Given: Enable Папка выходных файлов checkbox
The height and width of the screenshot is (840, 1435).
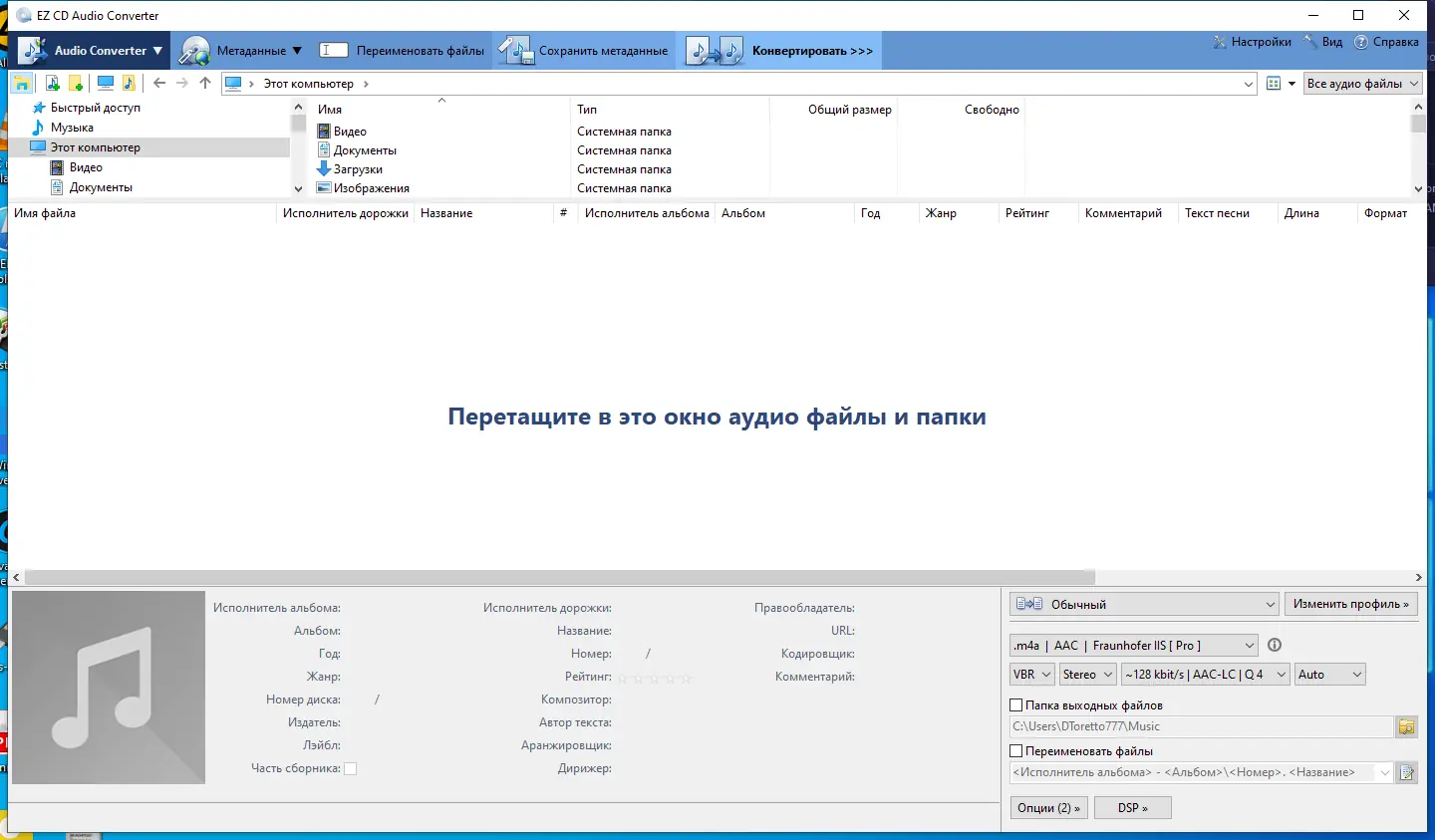Looking at the screenshot, I should point(1017,704).
